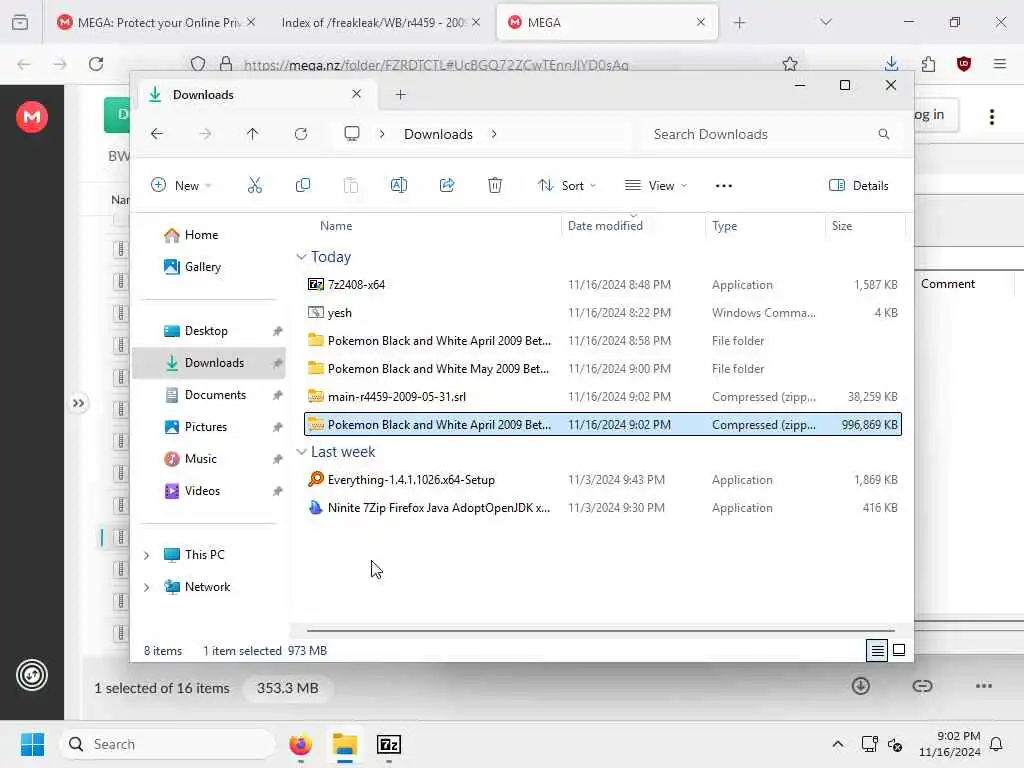Click the Windows taskbar Search box

pos(168,744)
